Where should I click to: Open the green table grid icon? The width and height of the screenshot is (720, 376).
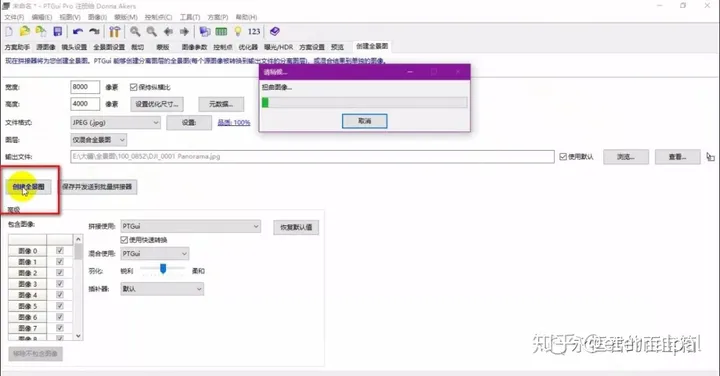tap(221, 31)
